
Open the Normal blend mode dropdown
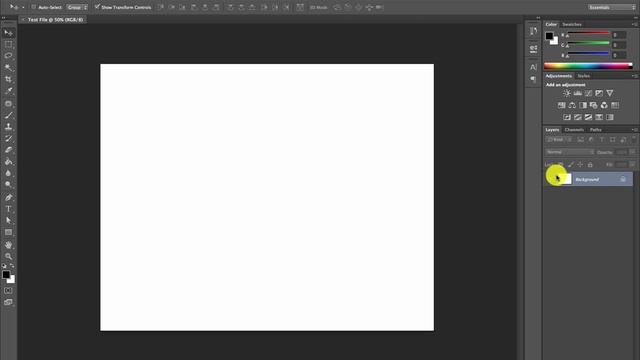coord(569,152)
